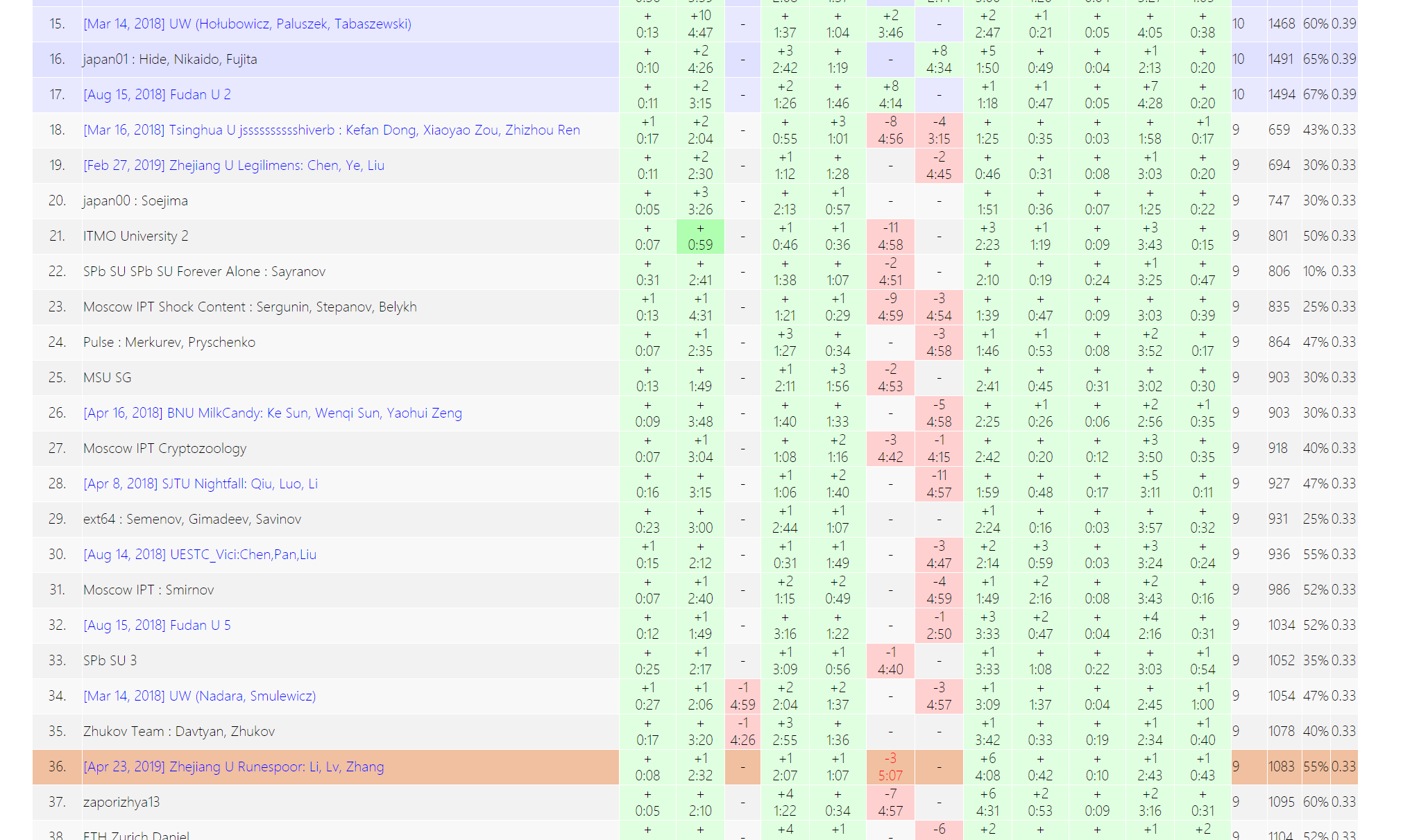Open UW Nadara, Smulewicz link

coord(199,696)
